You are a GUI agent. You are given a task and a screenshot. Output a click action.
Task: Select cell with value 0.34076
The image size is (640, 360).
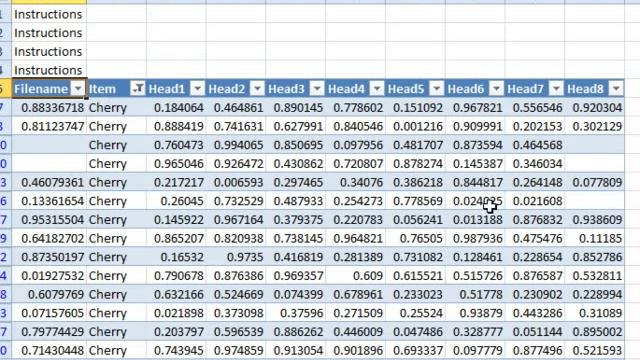(x=355, y=182)
